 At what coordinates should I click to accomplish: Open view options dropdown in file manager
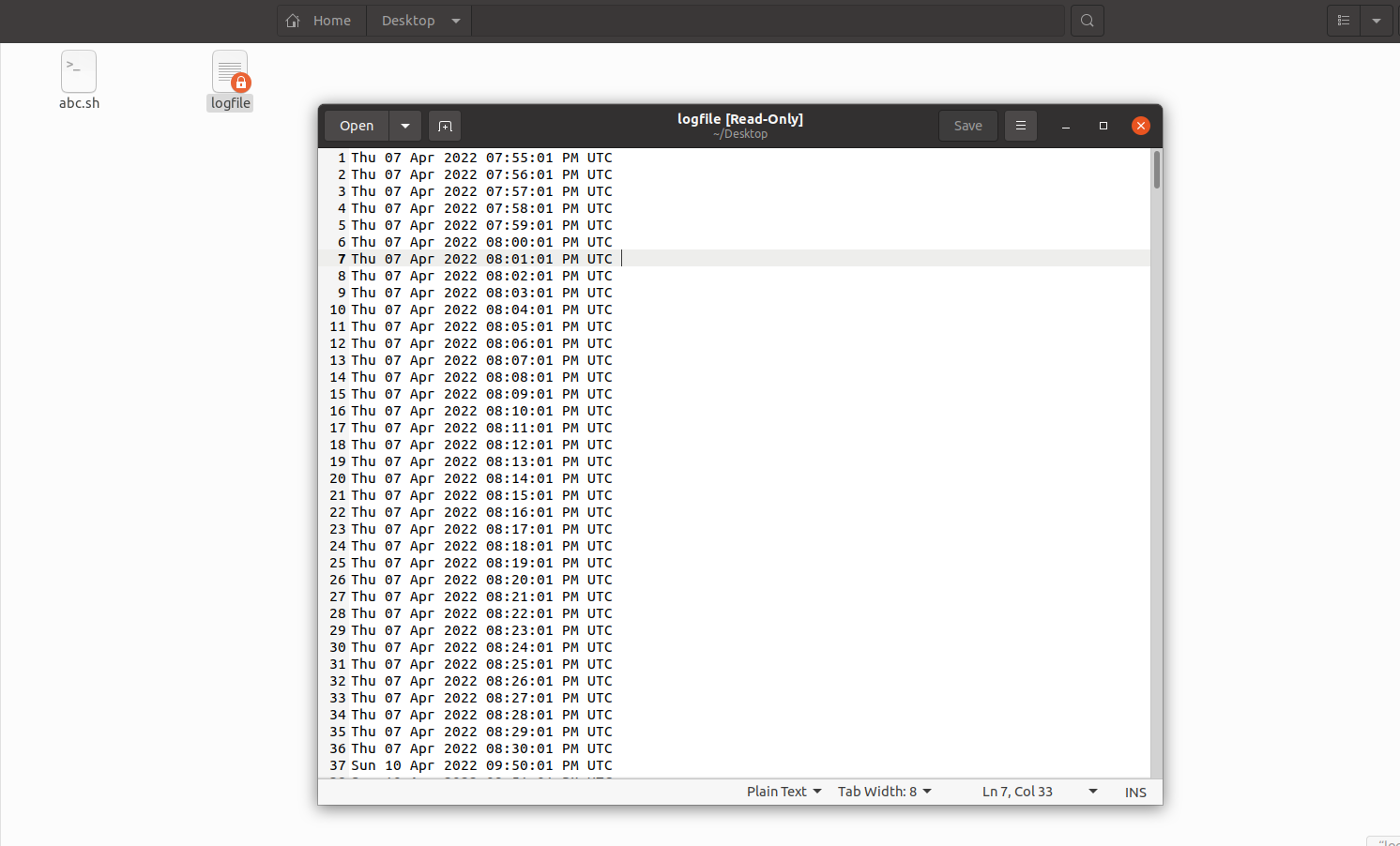pyautogui.click(x=1377, y=21)
